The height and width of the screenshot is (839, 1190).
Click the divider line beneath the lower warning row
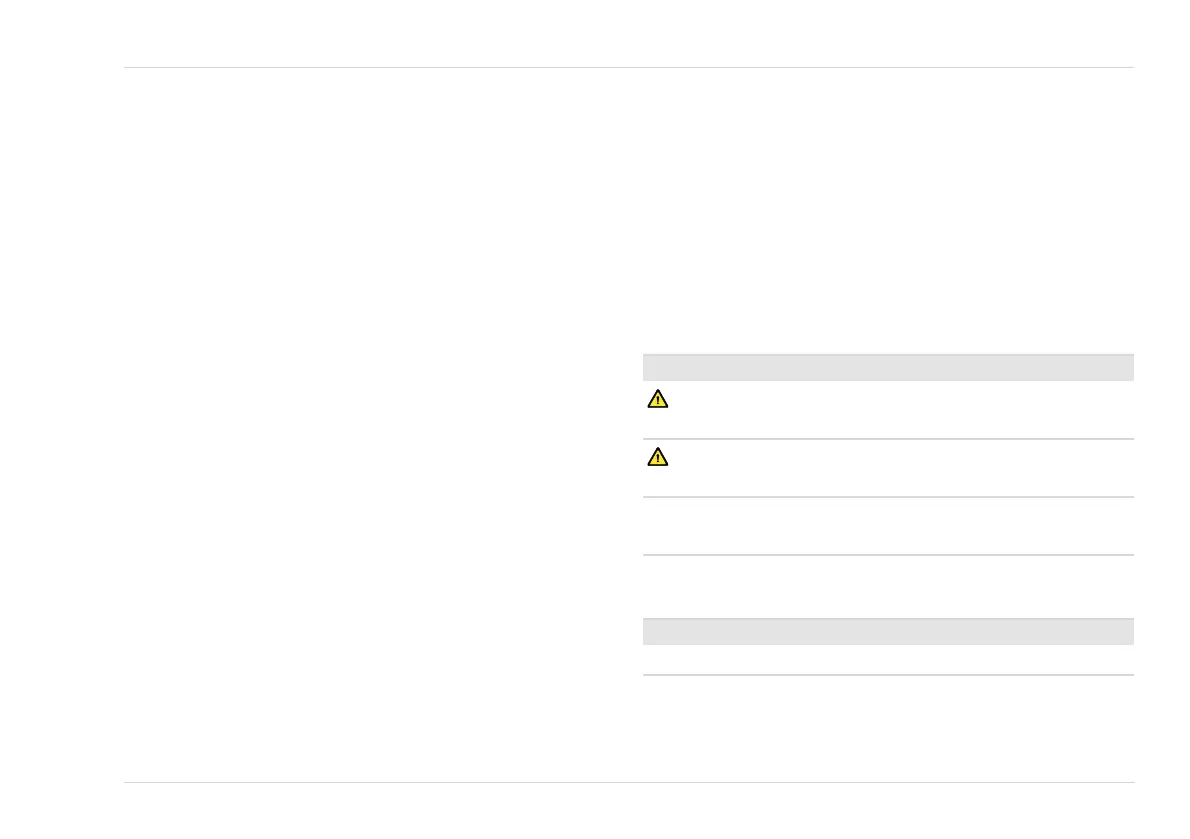click(887, 497)
